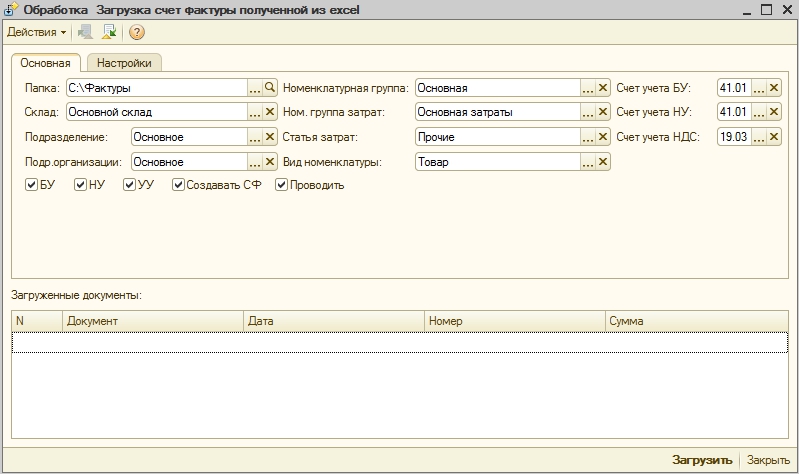The width and height of the screenshot is (799, 474).
Task: Open selection for Подразделение field
Action: pyautogui.click(x=255, y=136)
